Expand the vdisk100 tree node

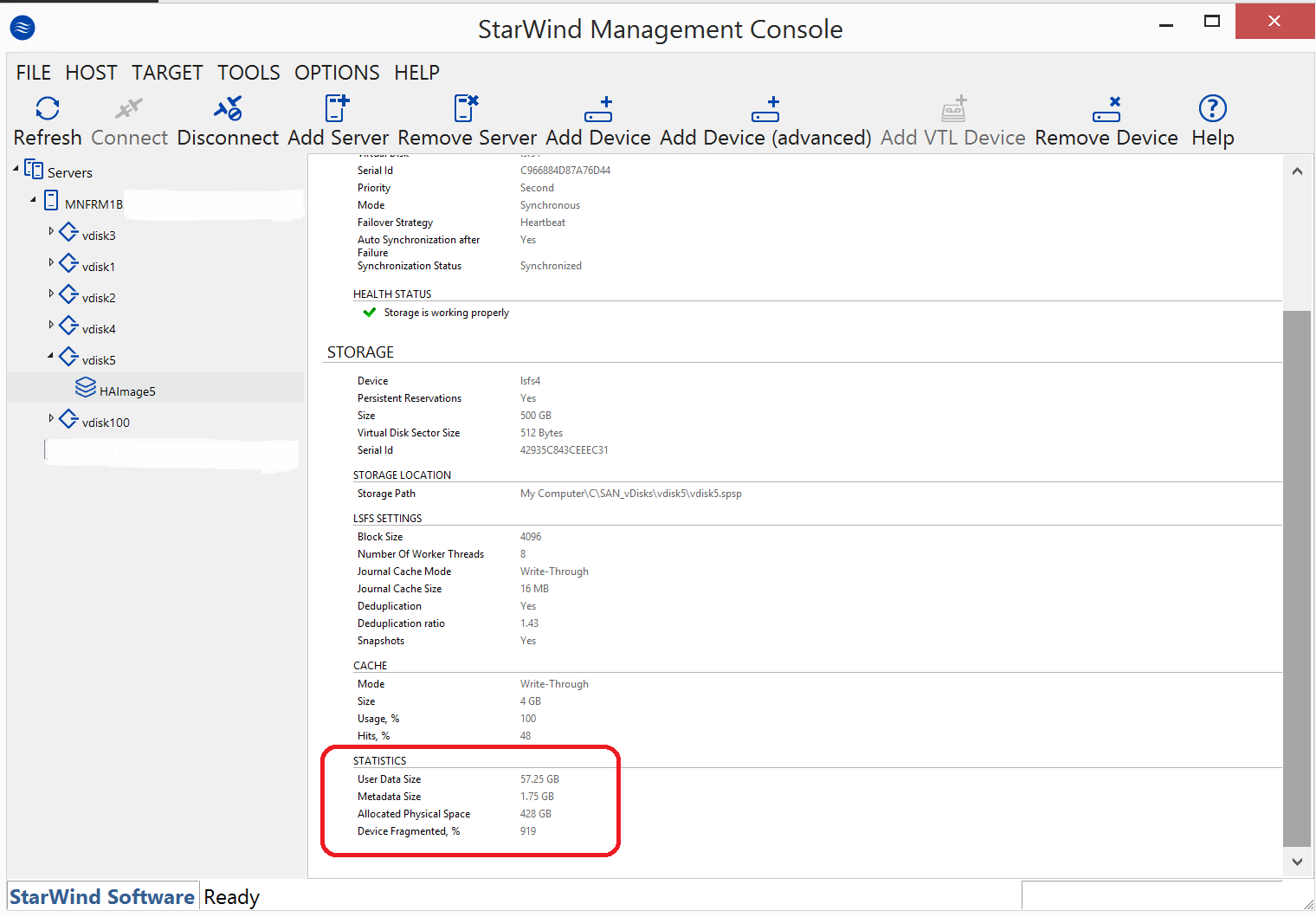point(51,418)
